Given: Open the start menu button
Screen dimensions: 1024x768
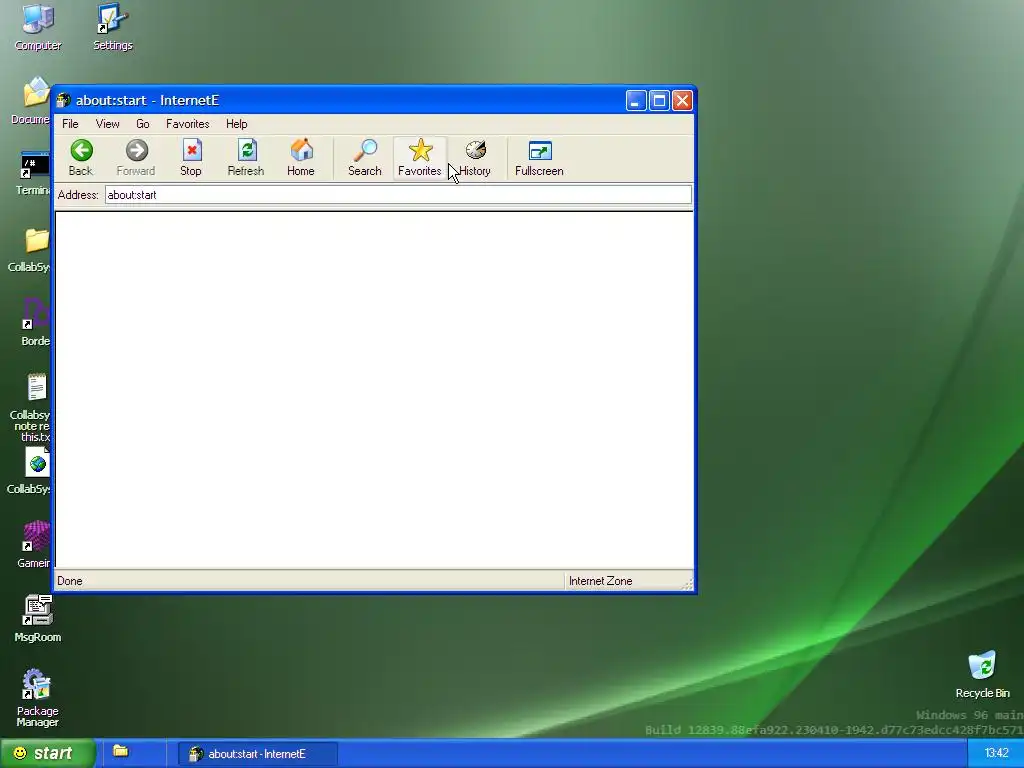Looking at the screenshot, I should point(48,753).
